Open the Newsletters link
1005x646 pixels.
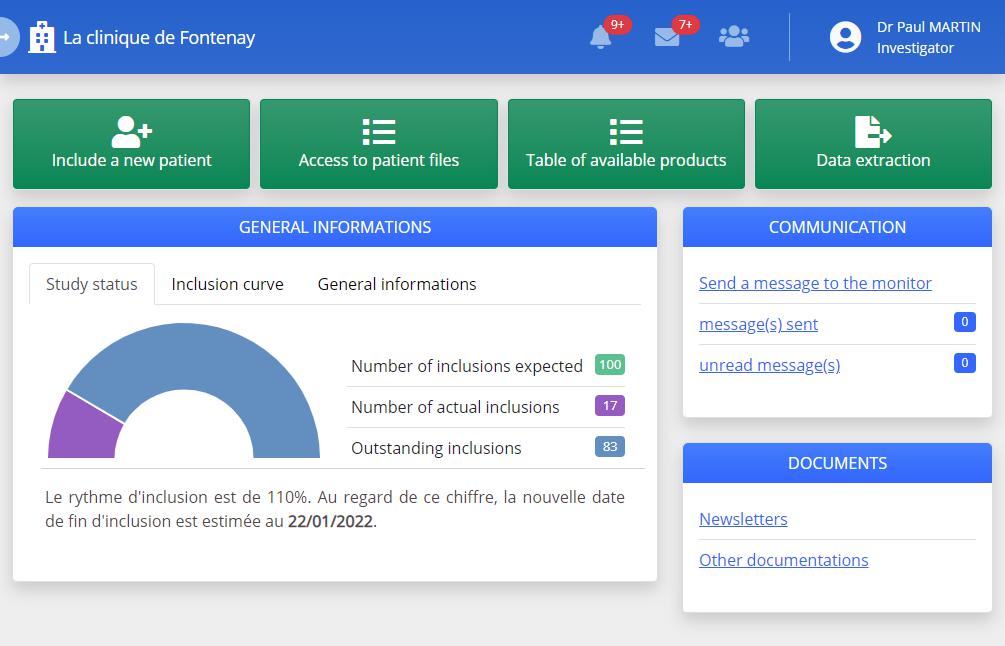pyautogui.click(x=743, y=519)
